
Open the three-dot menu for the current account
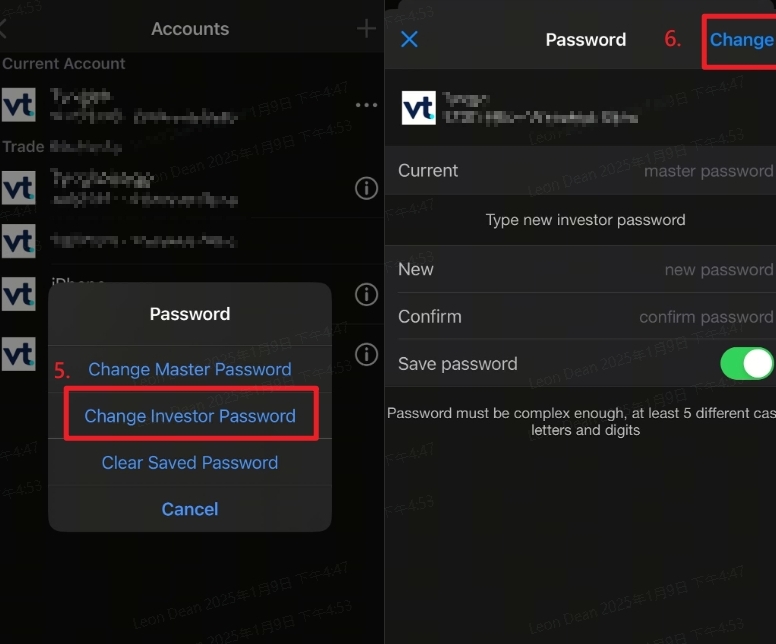(x=366, y=105)
